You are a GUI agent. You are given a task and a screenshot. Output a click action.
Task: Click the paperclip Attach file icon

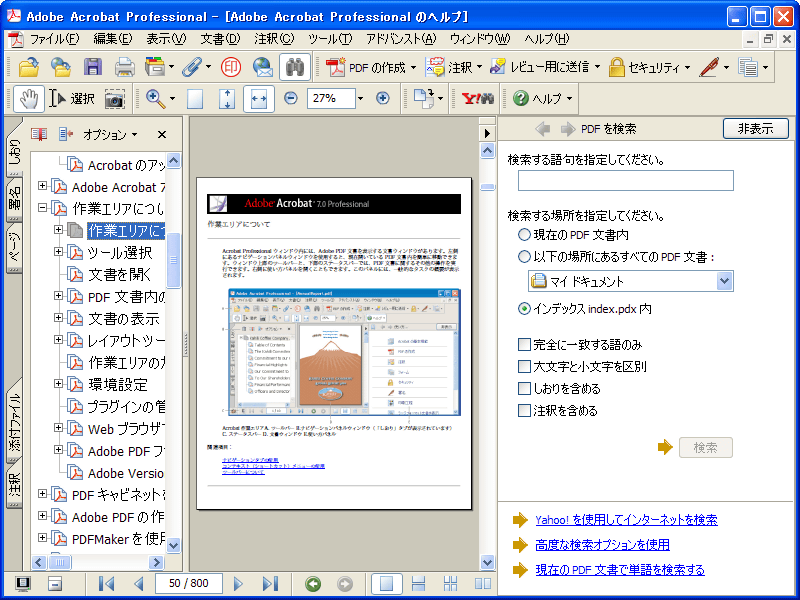coord(192,67)
